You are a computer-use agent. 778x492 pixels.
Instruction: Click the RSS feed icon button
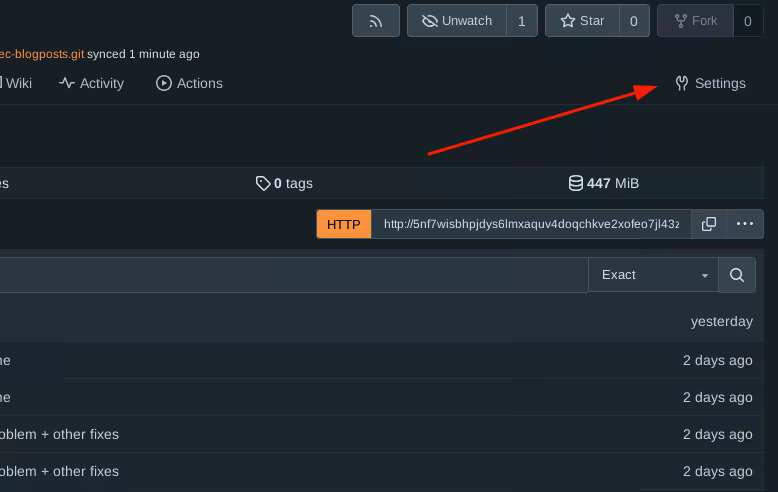[376, 21]
